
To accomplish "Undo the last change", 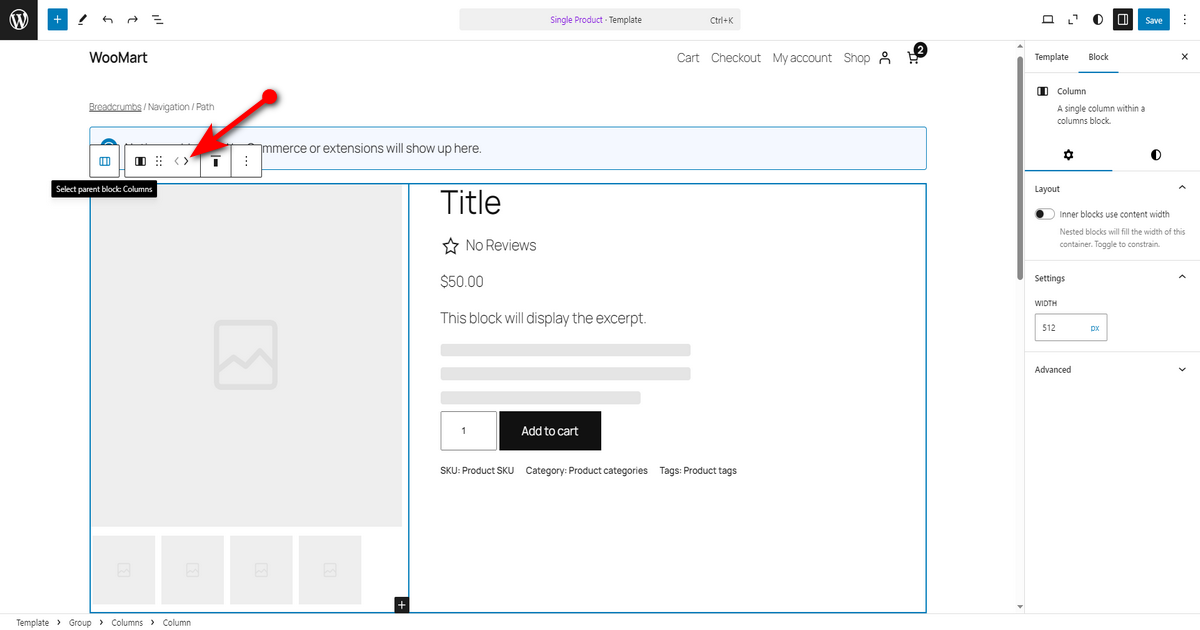I will (x=108, y=20).
